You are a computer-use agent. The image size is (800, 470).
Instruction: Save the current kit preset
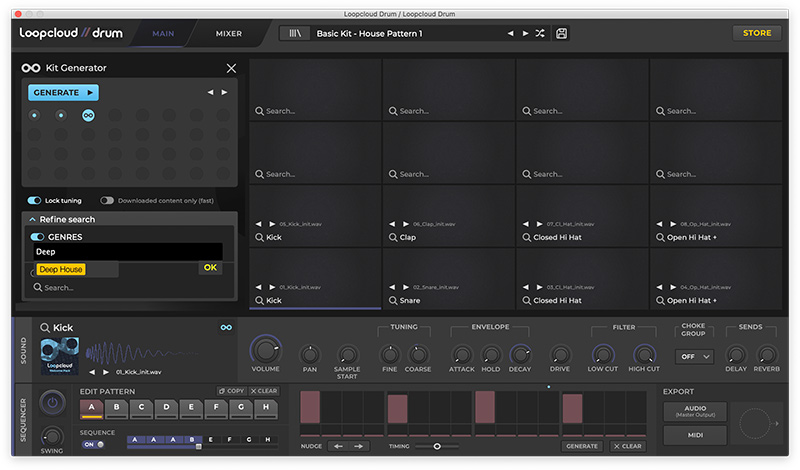tap(561, 33)
